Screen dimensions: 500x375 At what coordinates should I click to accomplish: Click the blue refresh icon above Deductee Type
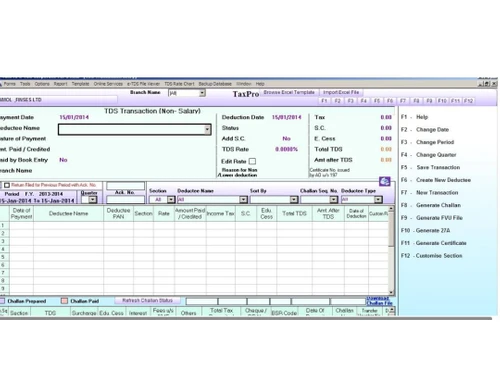tap(385, 181)
